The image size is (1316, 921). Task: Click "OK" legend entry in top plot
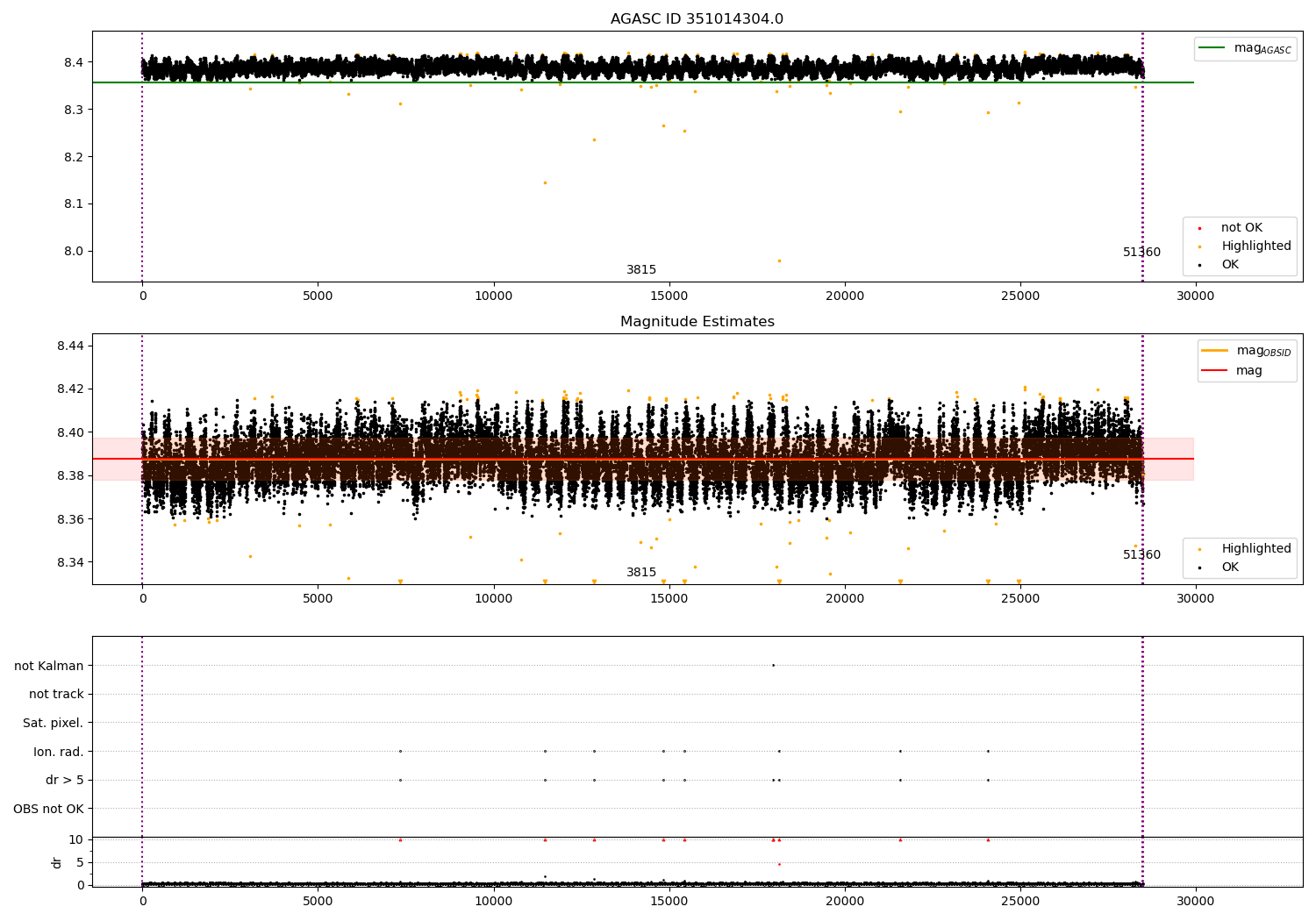[1219, 265]
